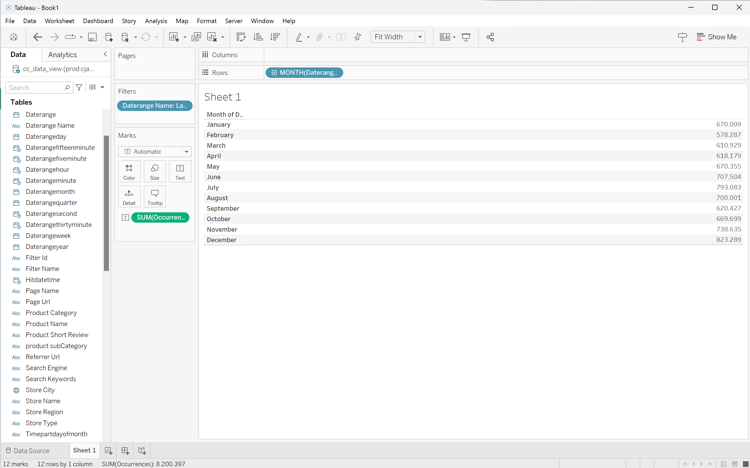The image size is (750, 468).
Task: Click the Sheet 1 title
Action: (222, 97)
